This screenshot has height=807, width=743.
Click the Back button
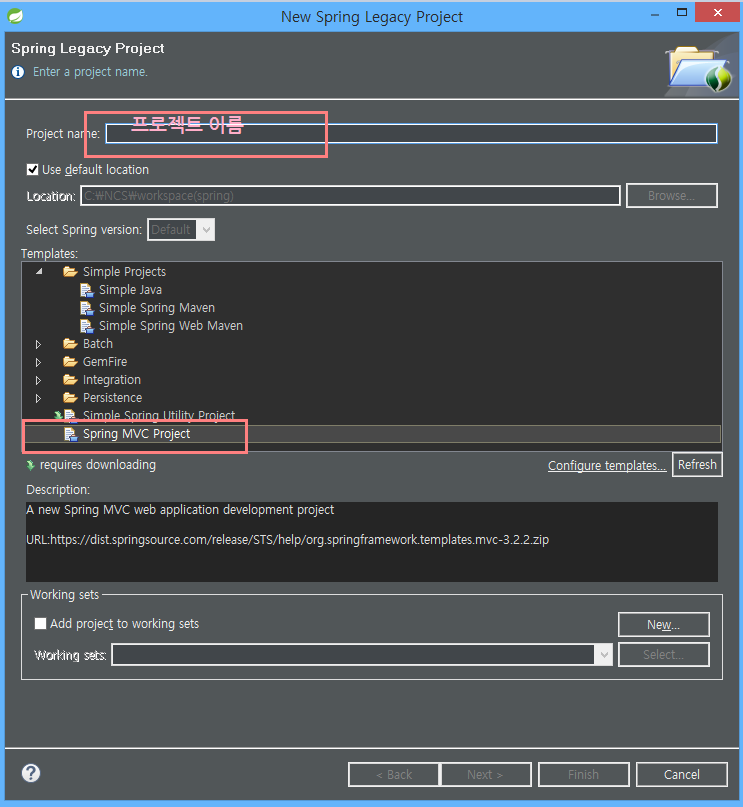point(394,775)
